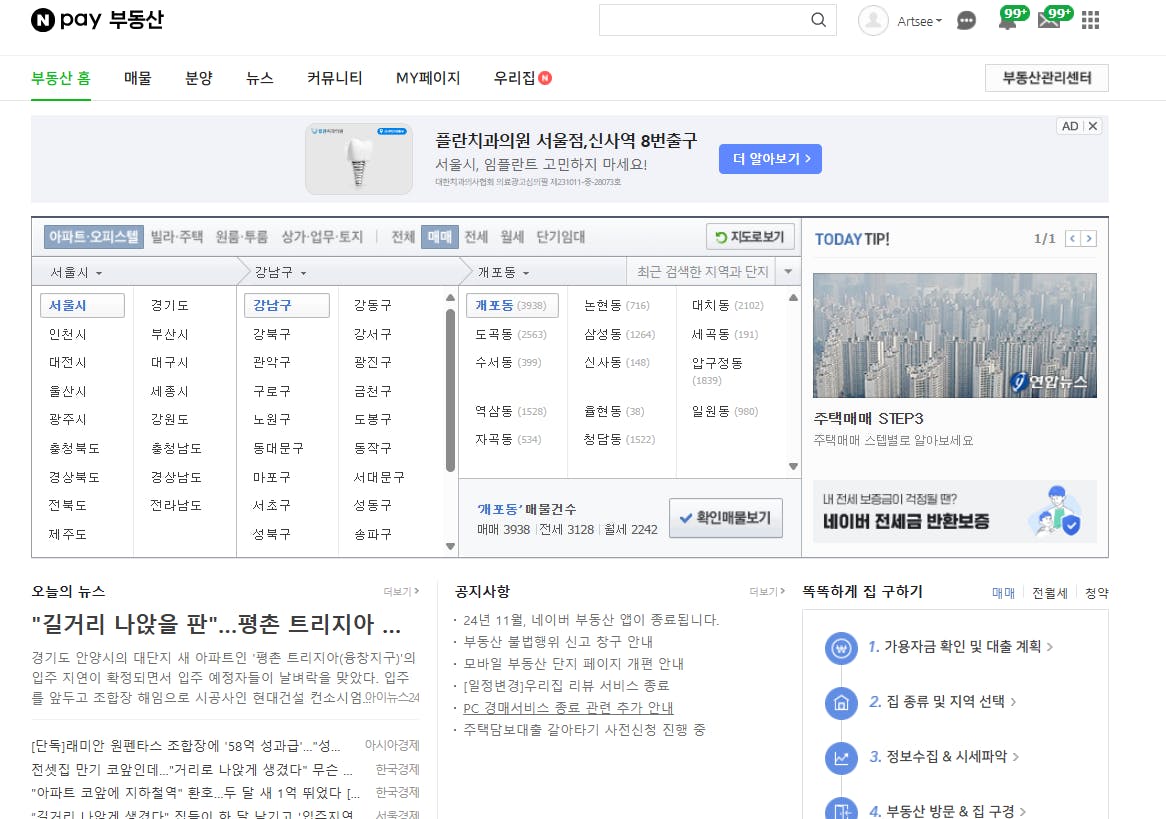
Task: Open PC 경매서비스 종료 notice
Action: tap(567, 707)
